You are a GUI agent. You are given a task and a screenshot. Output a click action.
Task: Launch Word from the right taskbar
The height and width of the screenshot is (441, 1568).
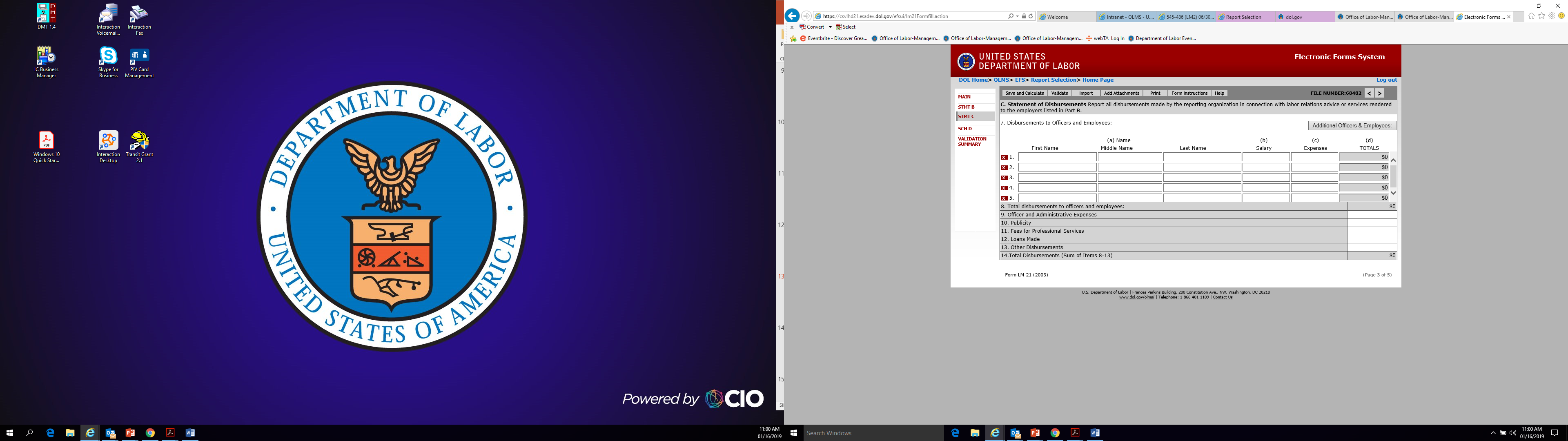coord(1094,433)
